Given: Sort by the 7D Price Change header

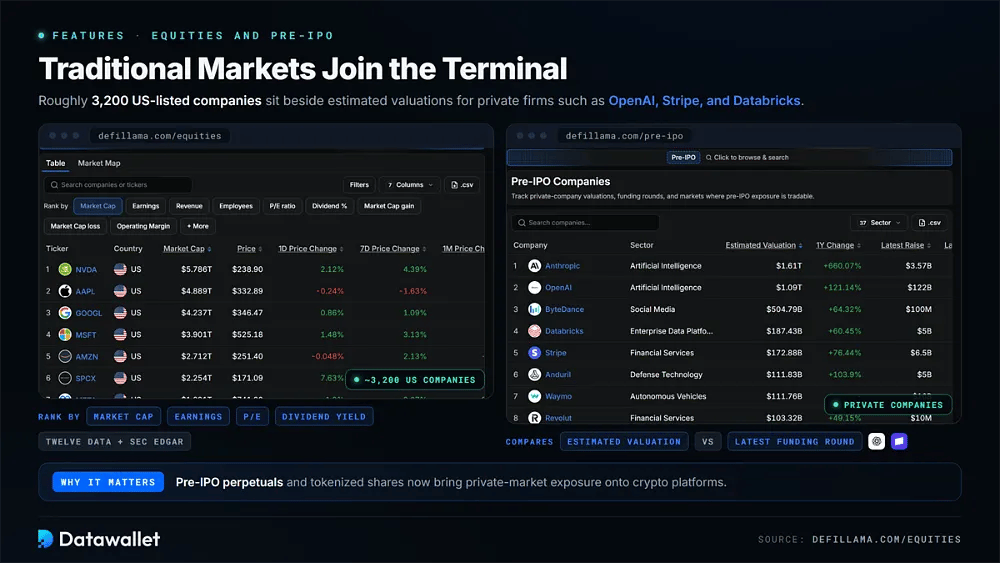Looking at the screenshot, I should (393, 249).
